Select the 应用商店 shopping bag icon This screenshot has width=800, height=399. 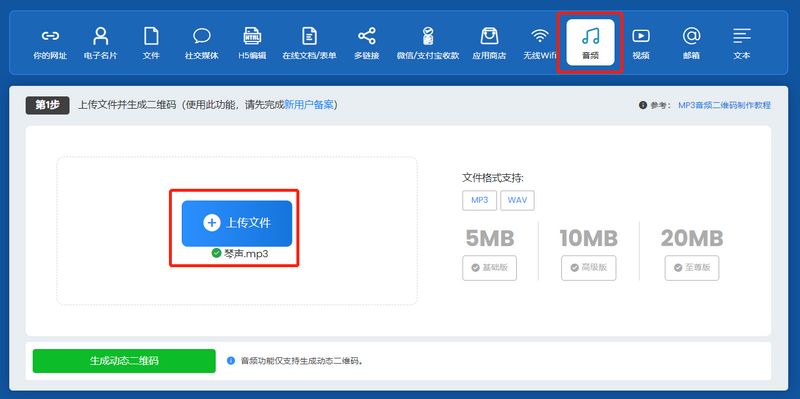(489, 36)
